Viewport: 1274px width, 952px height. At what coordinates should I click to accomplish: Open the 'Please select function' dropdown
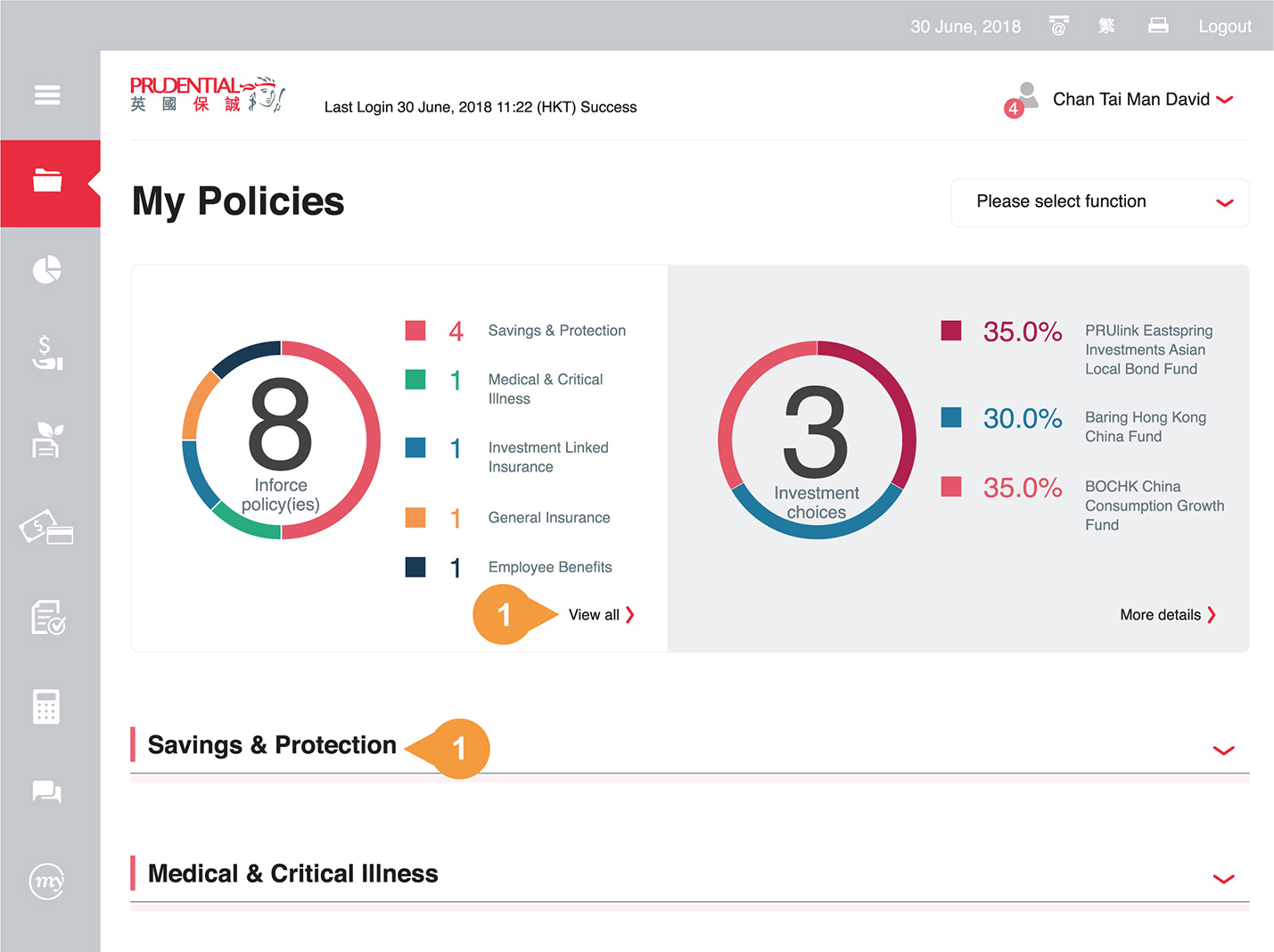(x=1100, y=202)
